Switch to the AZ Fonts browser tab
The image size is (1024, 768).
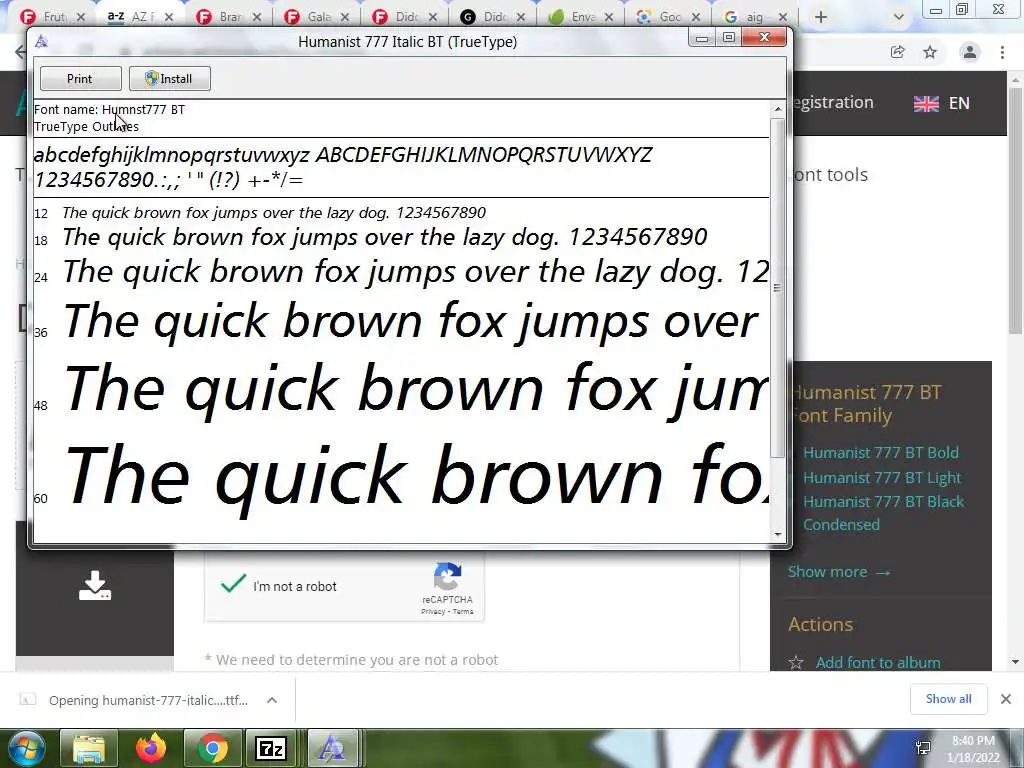[x=140, y=16]
